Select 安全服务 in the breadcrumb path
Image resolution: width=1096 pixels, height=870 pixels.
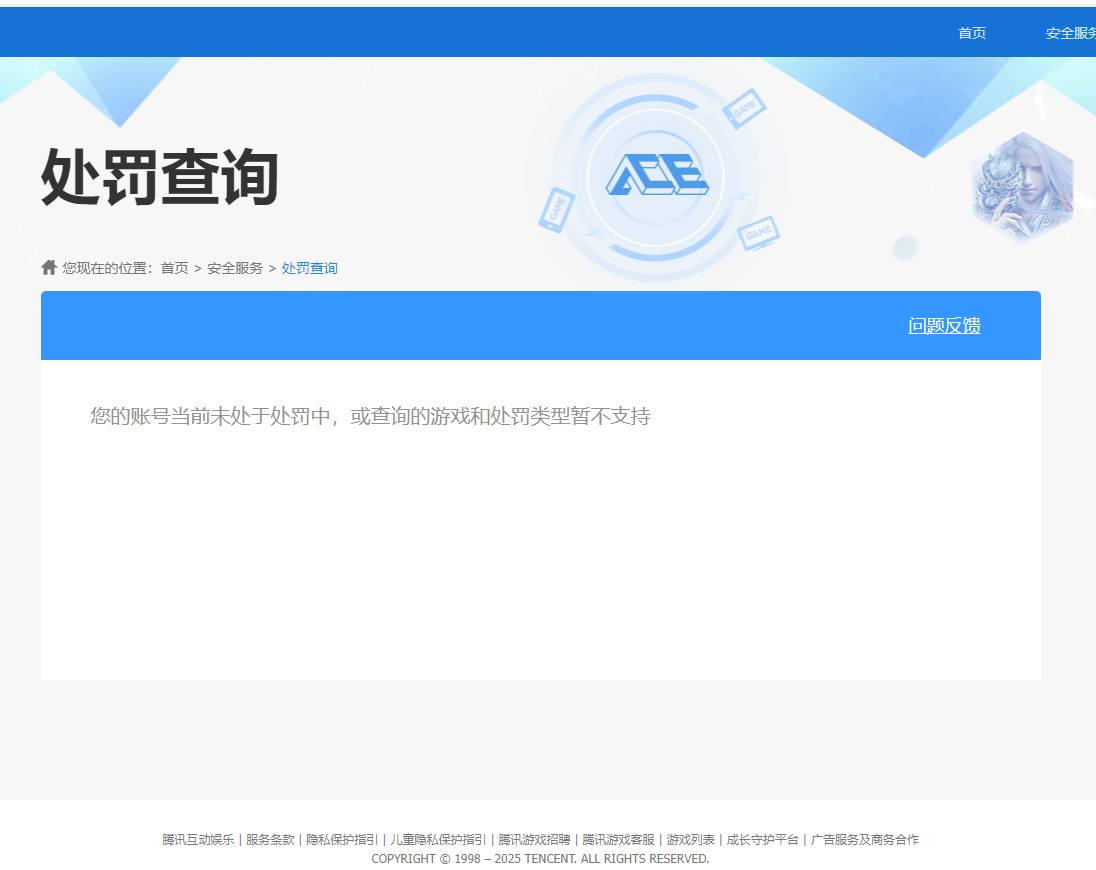pyautogui.click(x=236, y=267)
